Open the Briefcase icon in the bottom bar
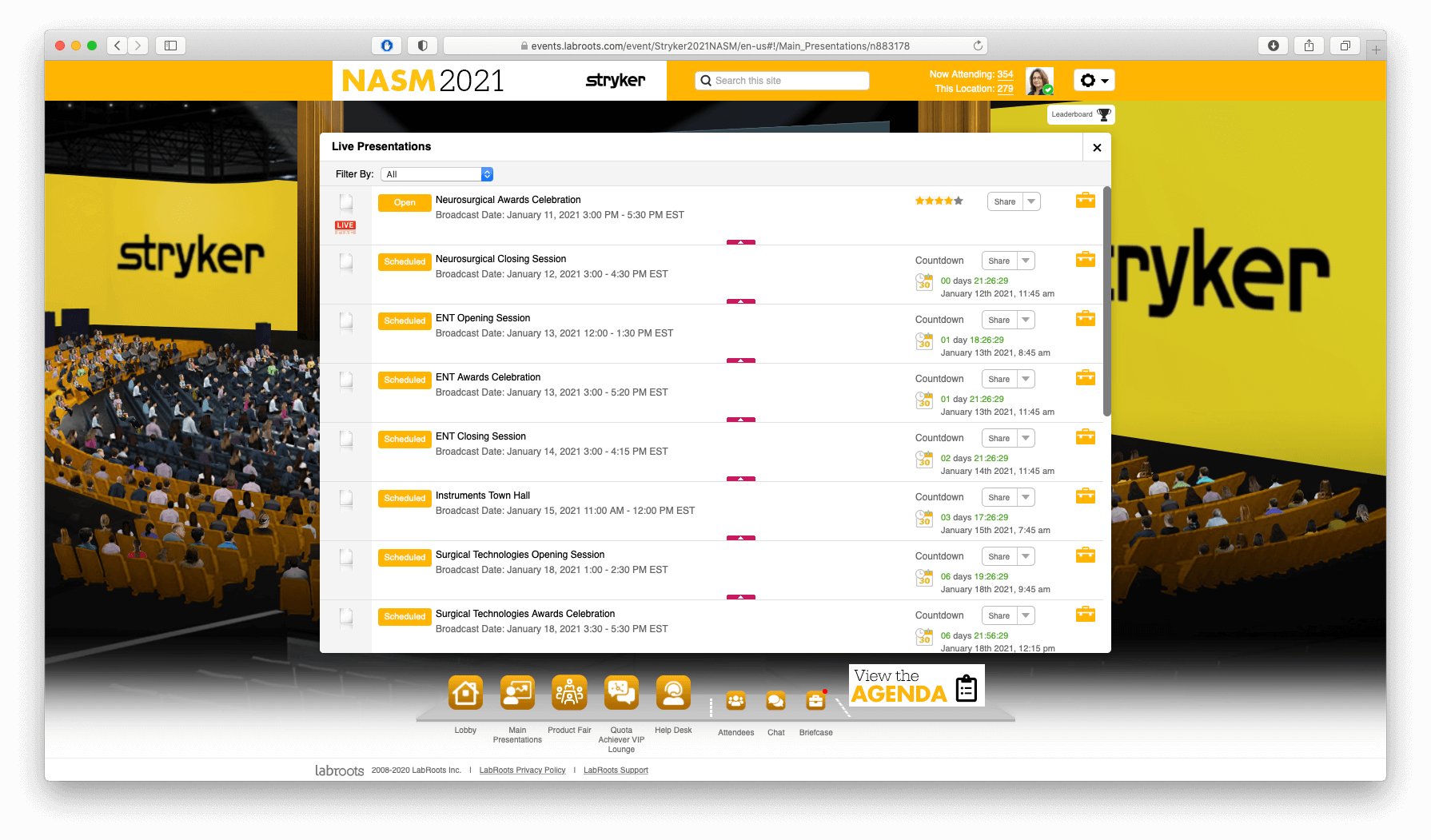 815,701
